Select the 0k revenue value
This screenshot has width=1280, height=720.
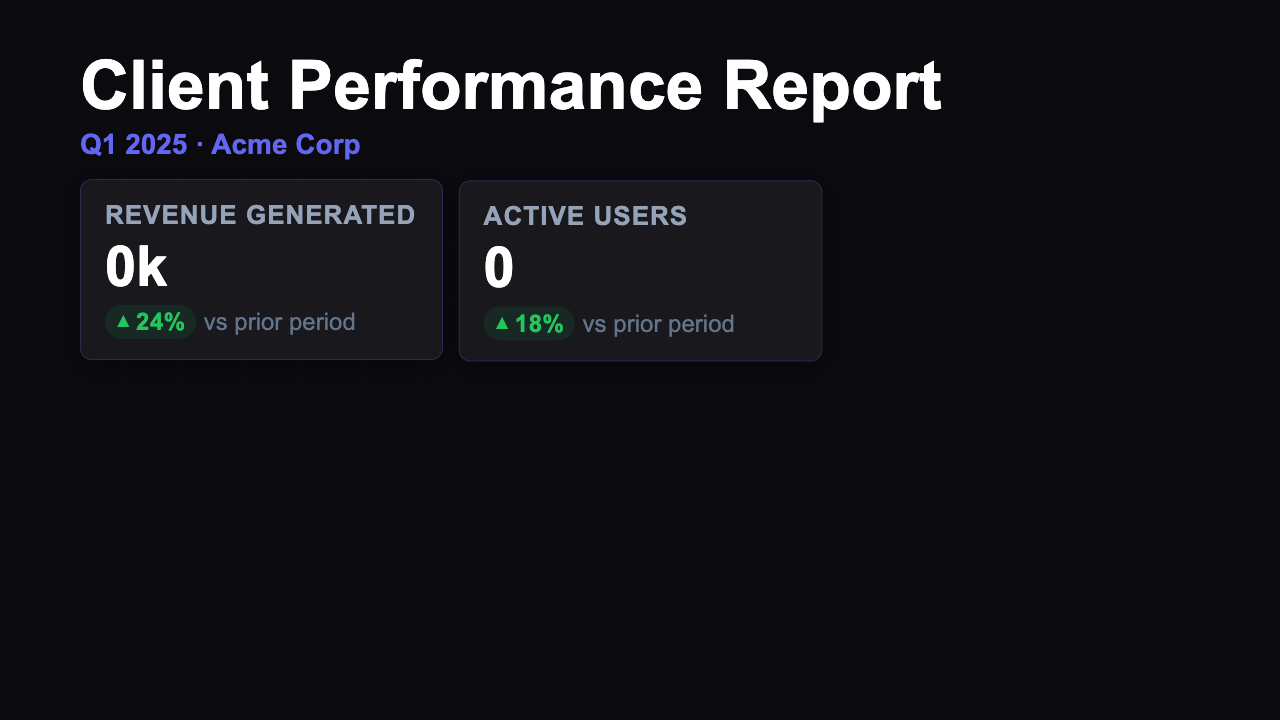point(136,266)
